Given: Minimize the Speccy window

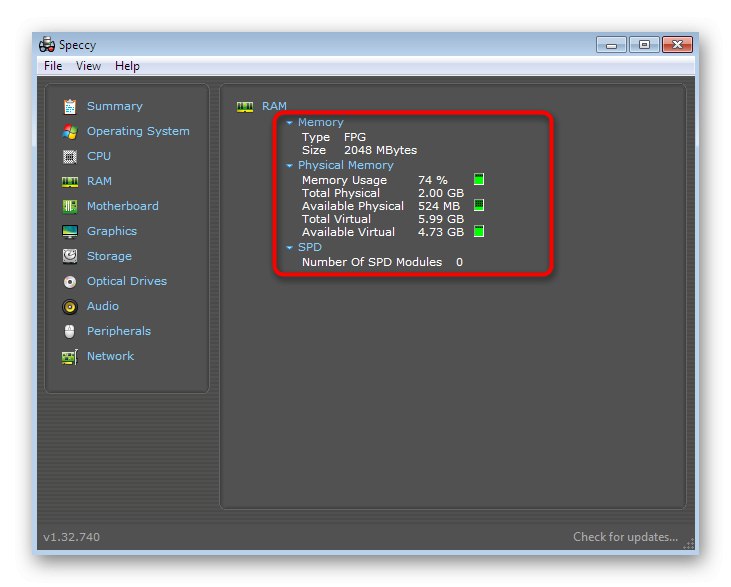Looking at the screenshot, I should pos(611,45).
